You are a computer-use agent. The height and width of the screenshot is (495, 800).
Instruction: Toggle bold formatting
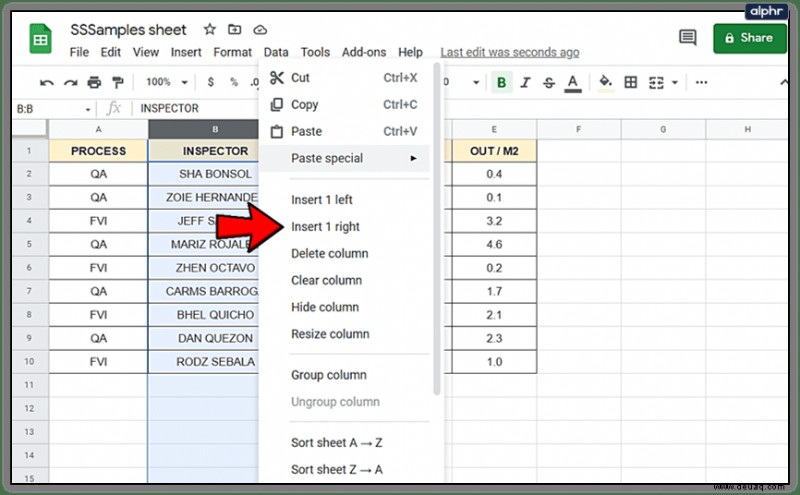502,83
